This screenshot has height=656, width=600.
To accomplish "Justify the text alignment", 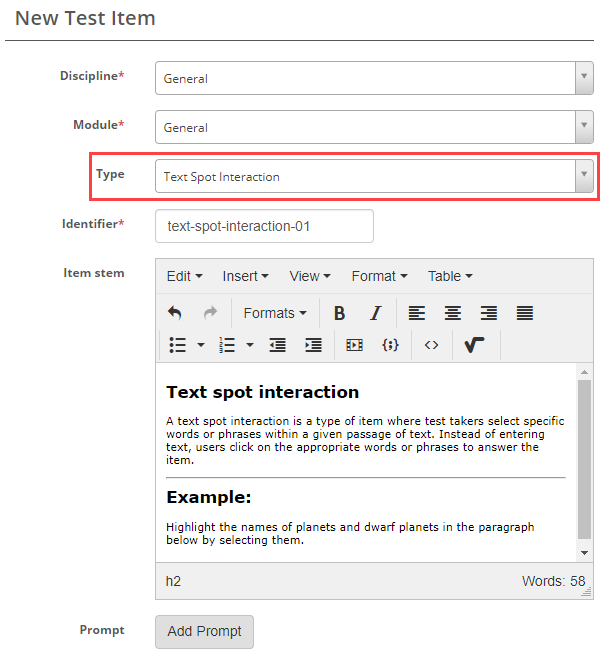I will (524, 313).
